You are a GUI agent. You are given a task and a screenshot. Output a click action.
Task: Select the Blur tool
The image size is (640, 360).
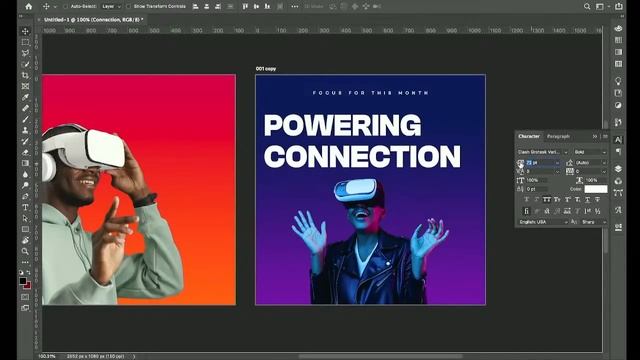(x=25, y=174)
